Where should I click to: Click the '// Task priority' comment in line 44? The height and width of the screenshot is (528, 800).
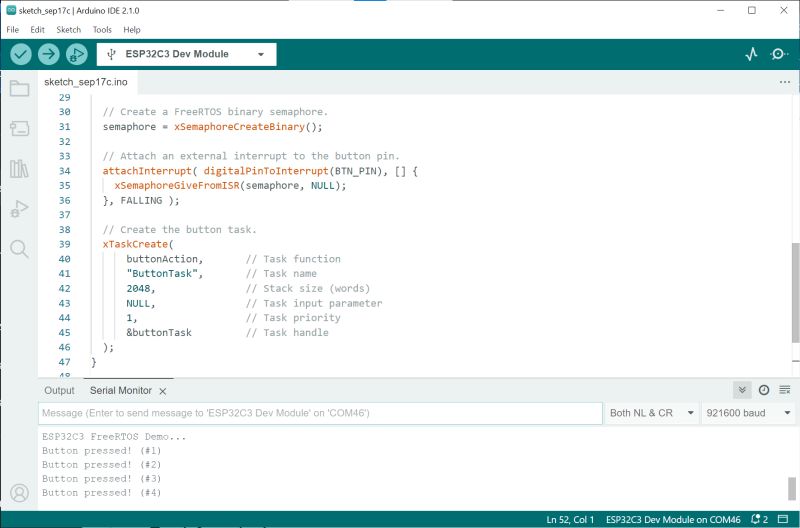293,317
